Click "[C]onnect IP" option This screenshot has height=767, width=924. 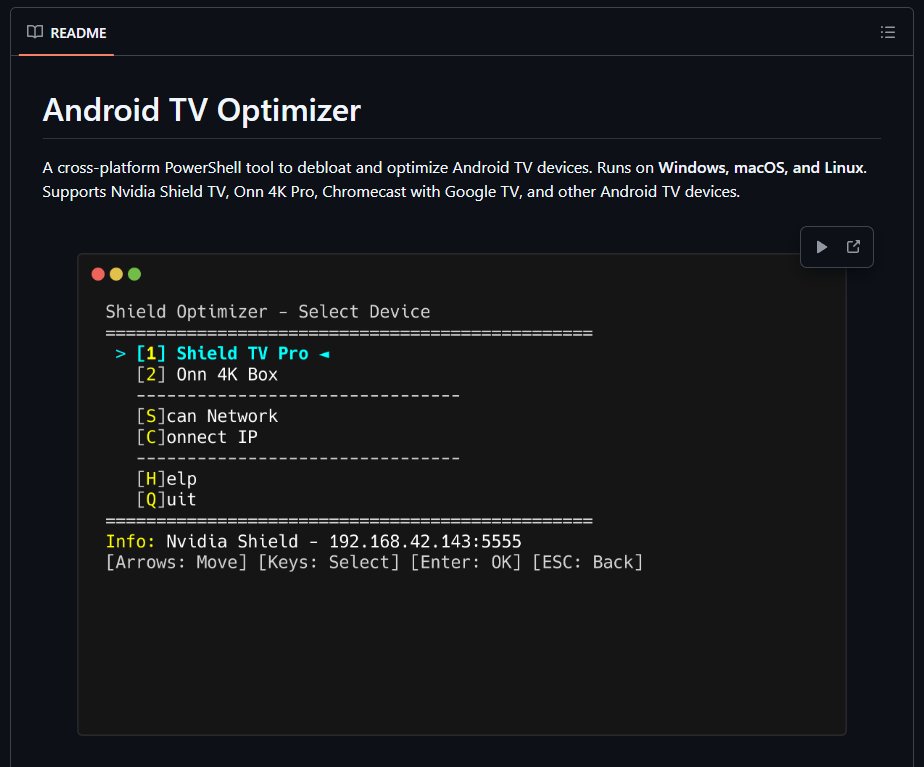[197, 437]
